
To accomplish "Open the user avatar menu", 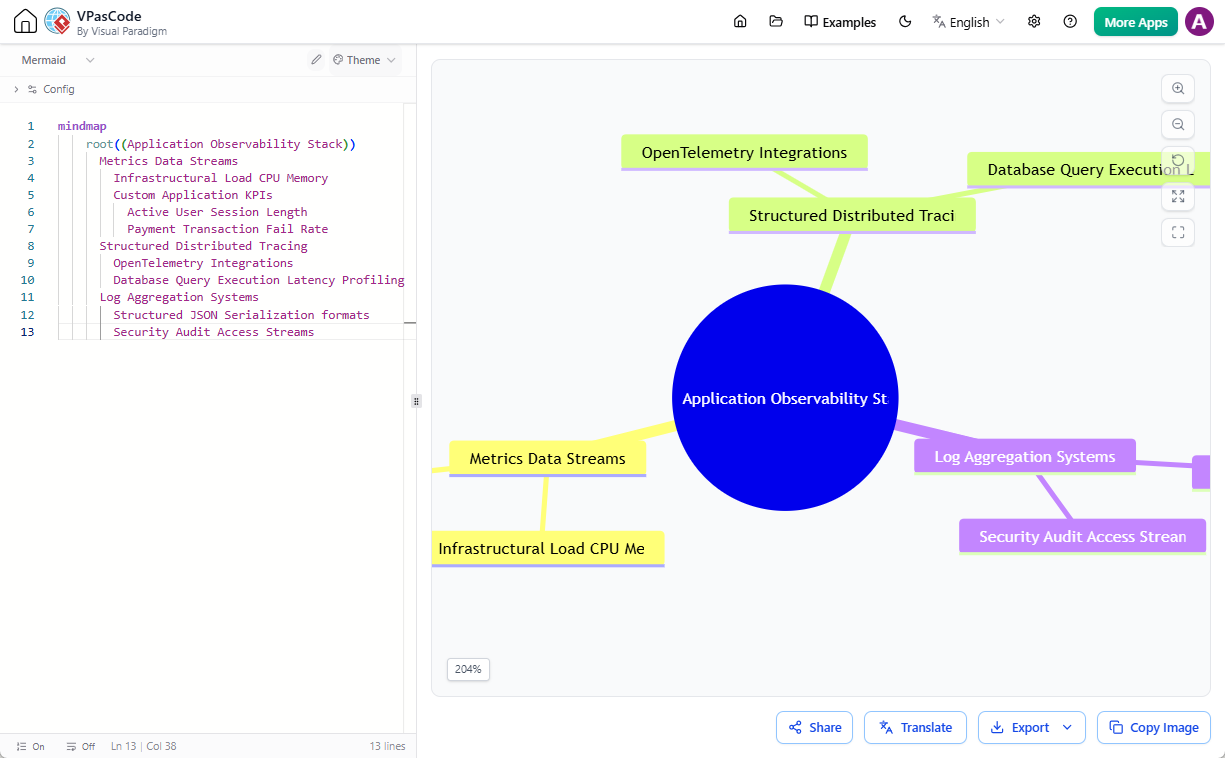I will (x=1199, y=22).
